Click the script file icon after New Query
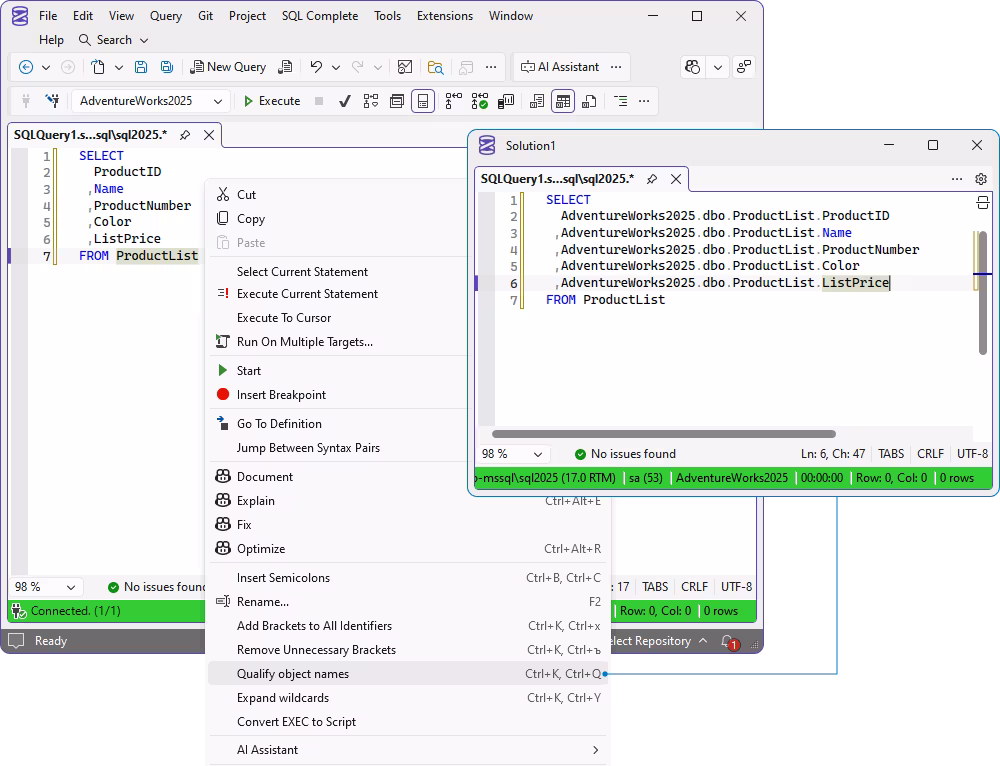Screen dimensions: 1000x766 pyautogui.click(x=286, y=67)
